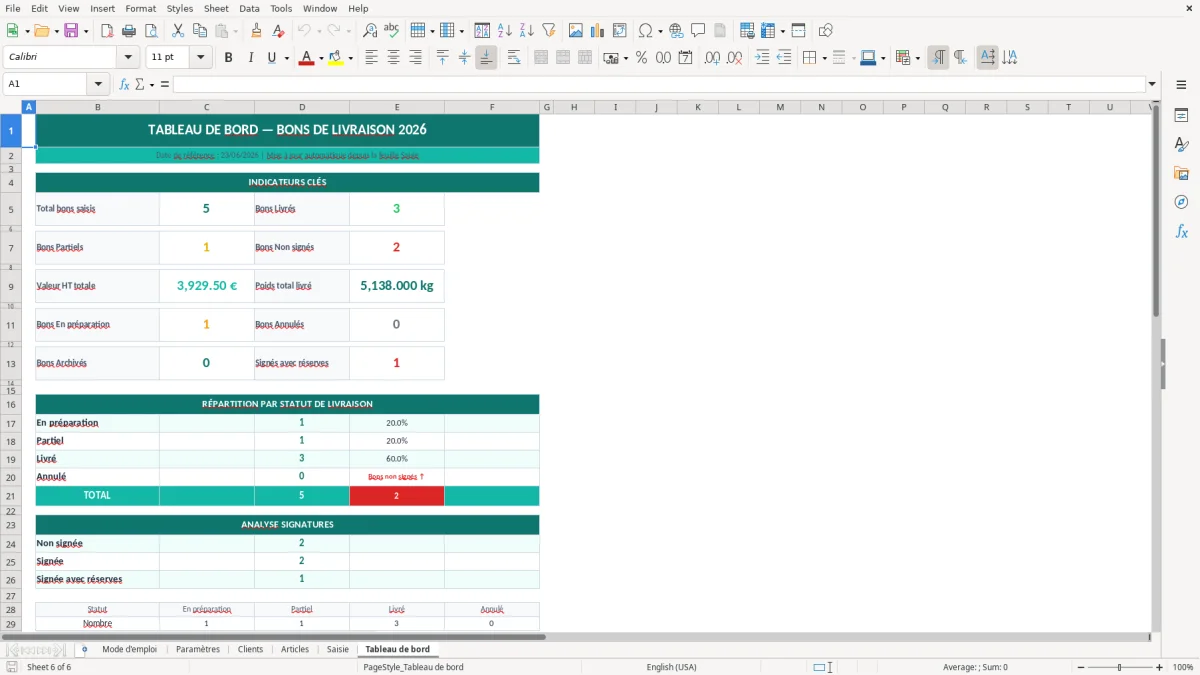Image resolution: width=1200 pixels, height=675 pixels.
Task: Switch to the Saisie sheet tab
Action: (338, 649)
